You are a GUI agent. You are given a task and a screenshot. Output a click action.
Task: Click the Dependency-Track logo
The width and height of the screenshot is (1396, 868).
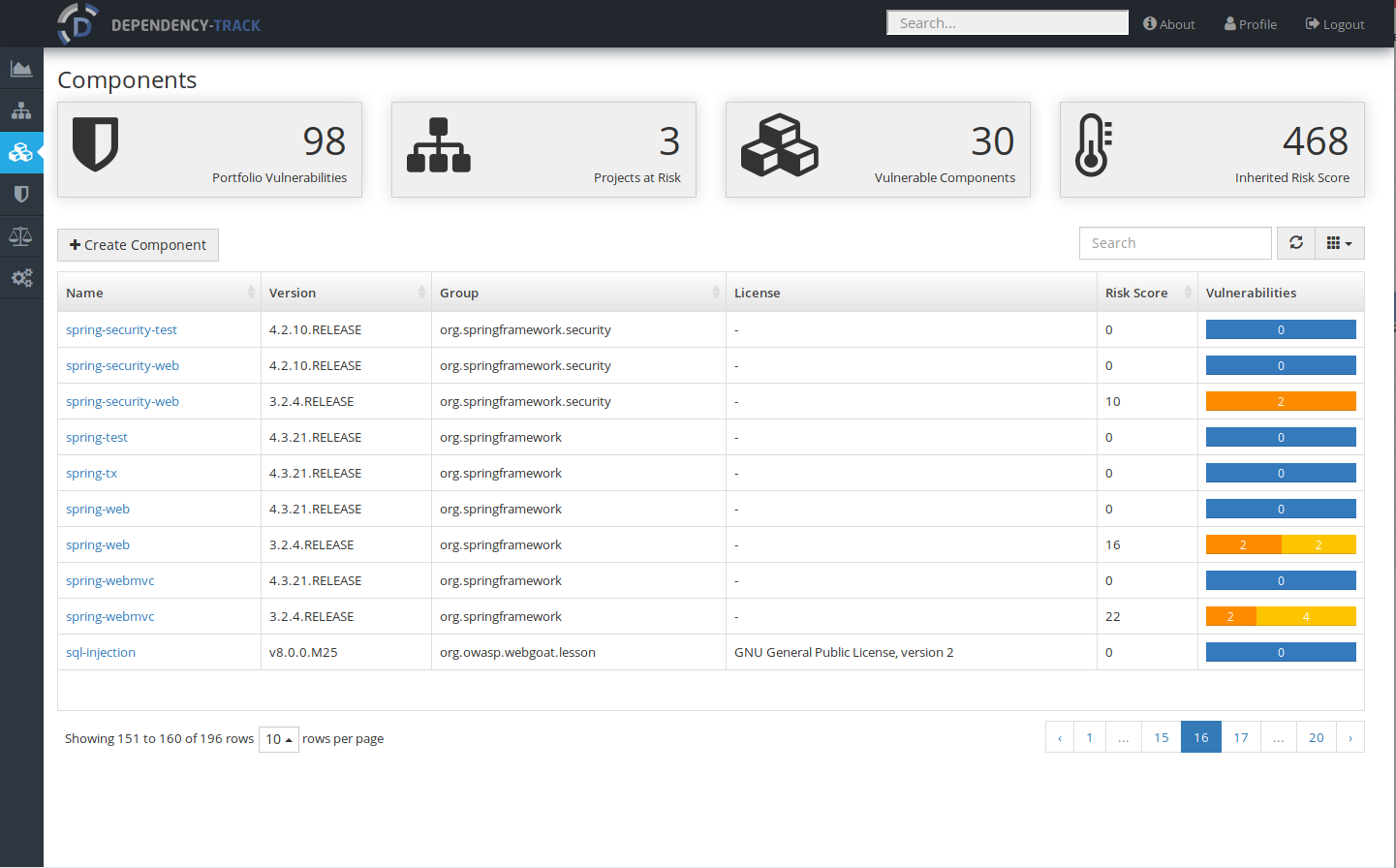pyautogui.click(x=159, y=24)
